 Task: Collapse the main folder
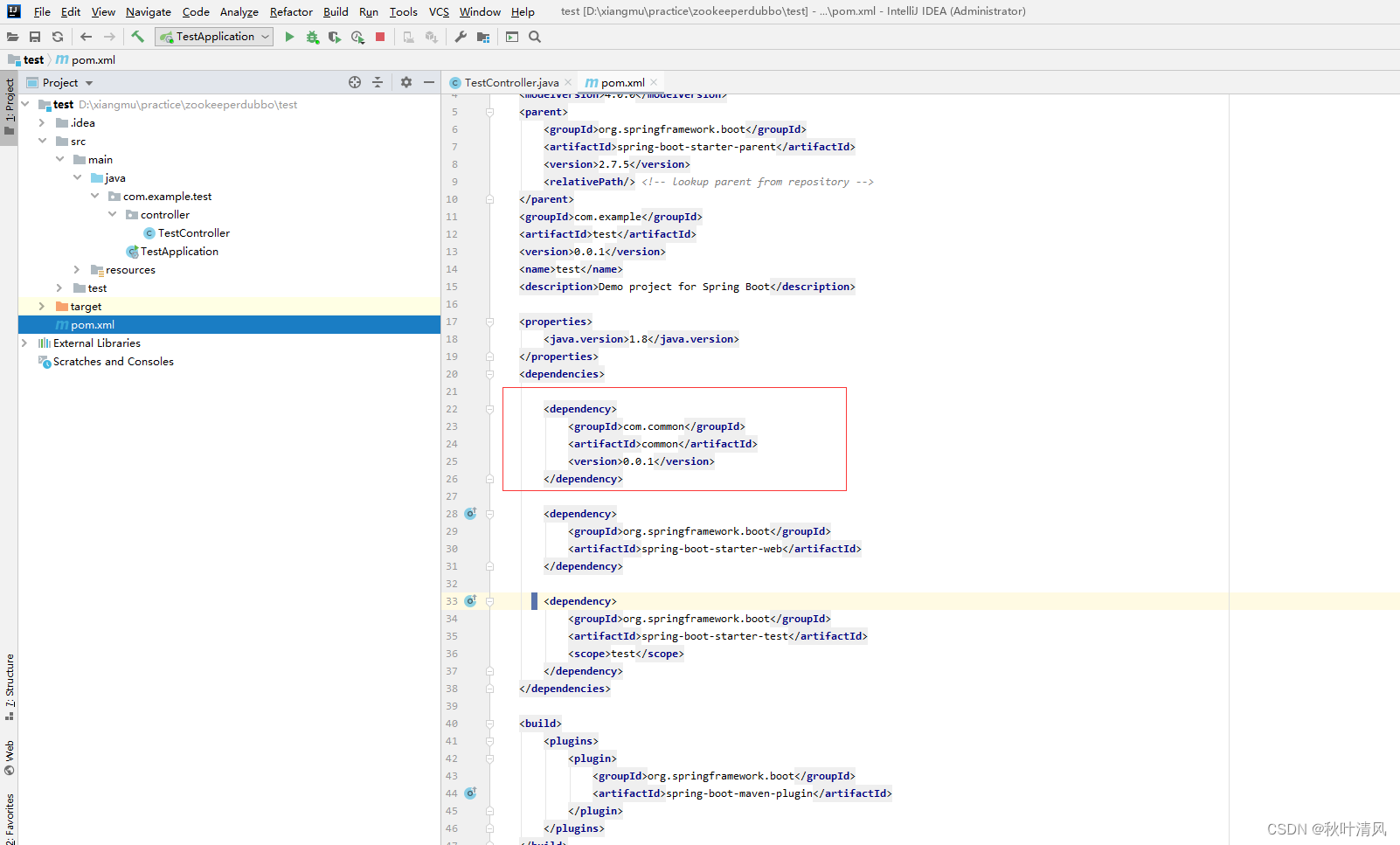coord(60,159)
